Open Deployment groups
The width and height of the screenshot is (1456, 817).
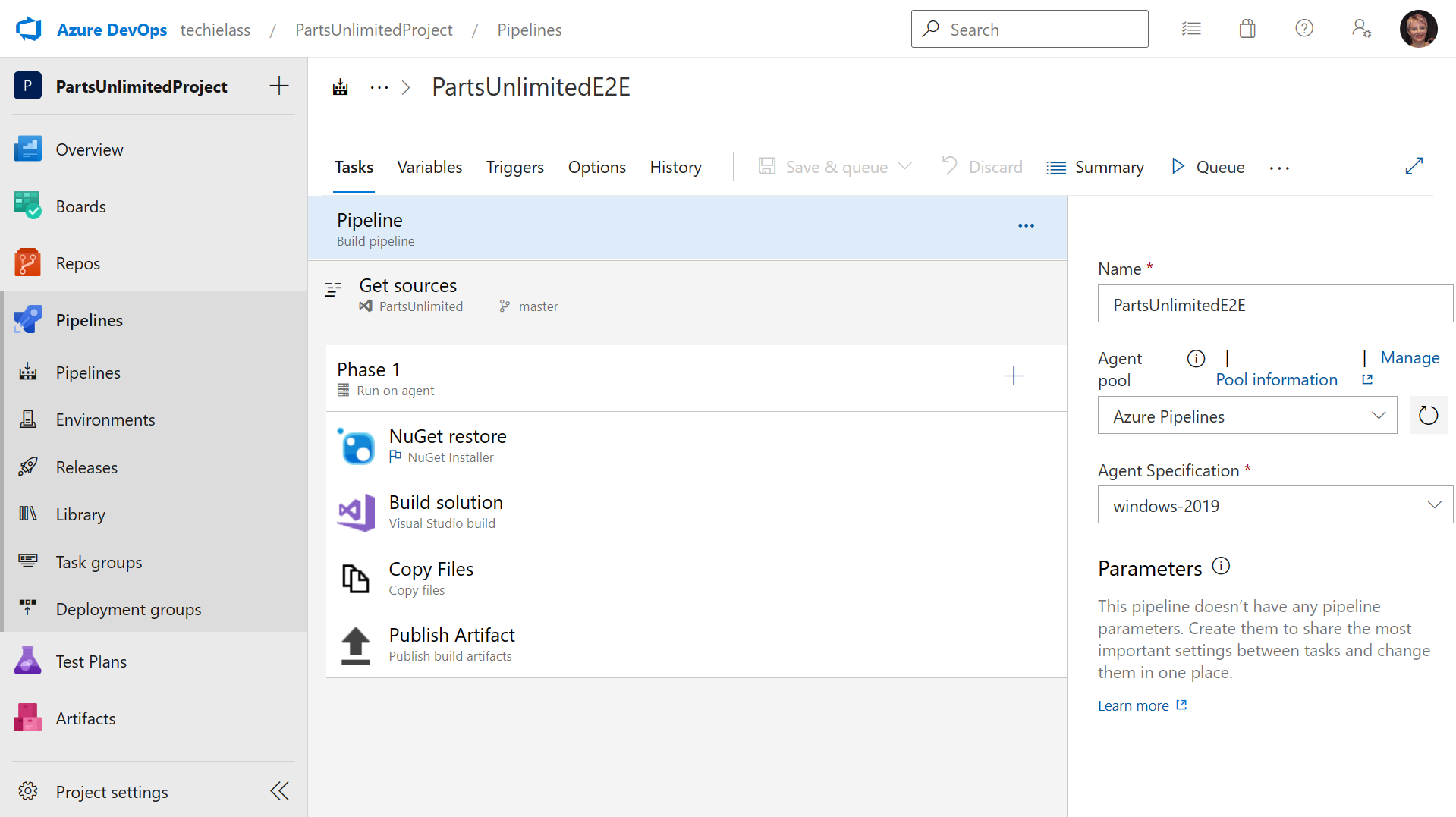point(128,608)
